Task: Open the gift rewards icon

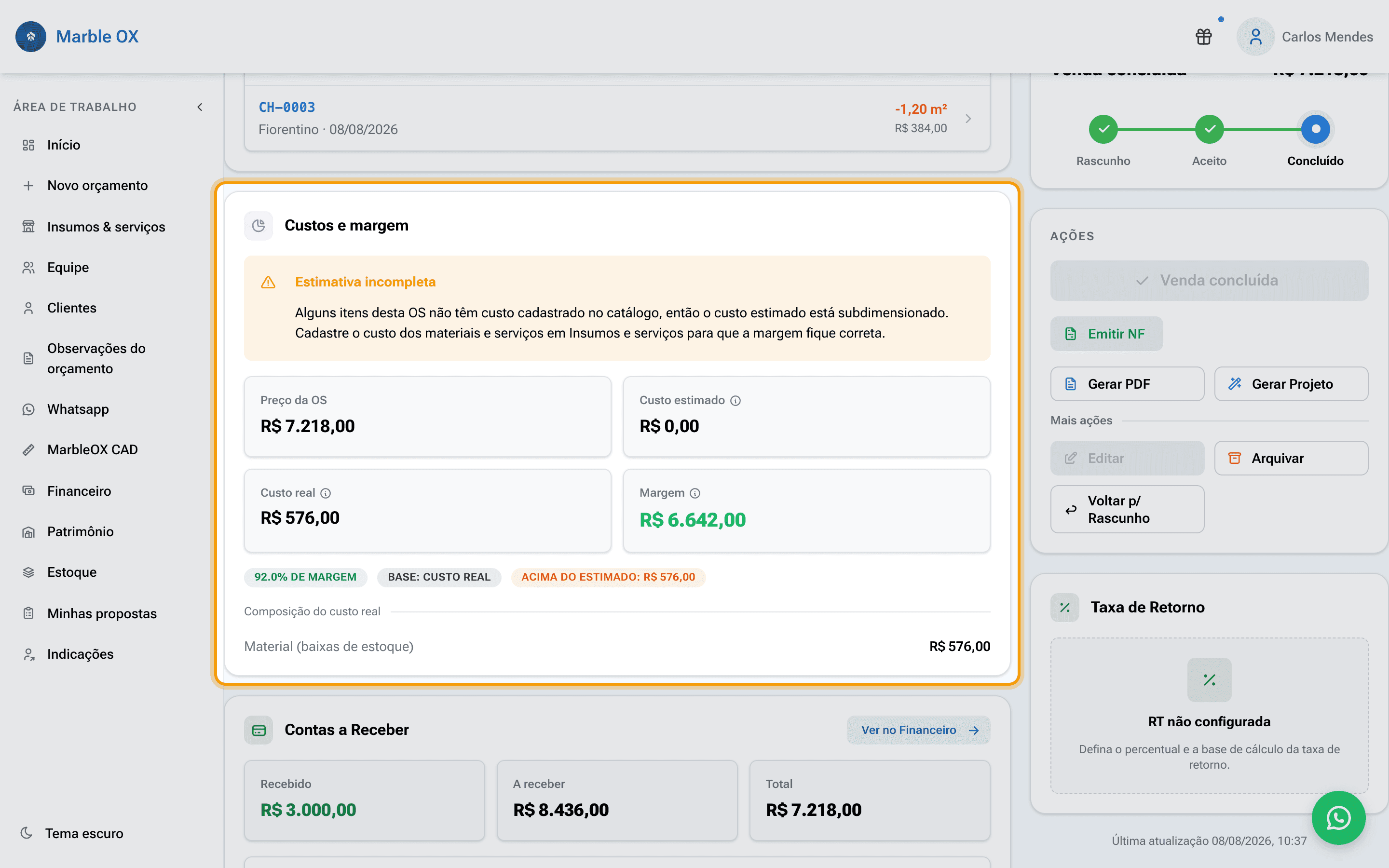Action: pos(1204,37)
